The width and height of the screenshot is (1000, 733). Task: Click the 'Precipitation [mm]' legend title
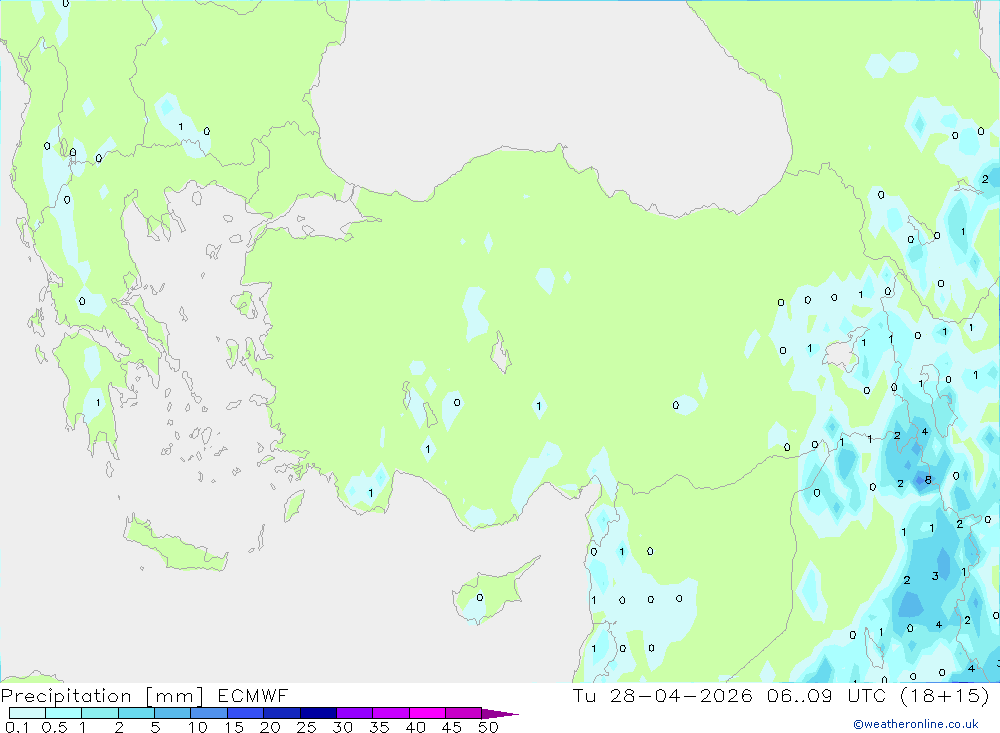102,696
